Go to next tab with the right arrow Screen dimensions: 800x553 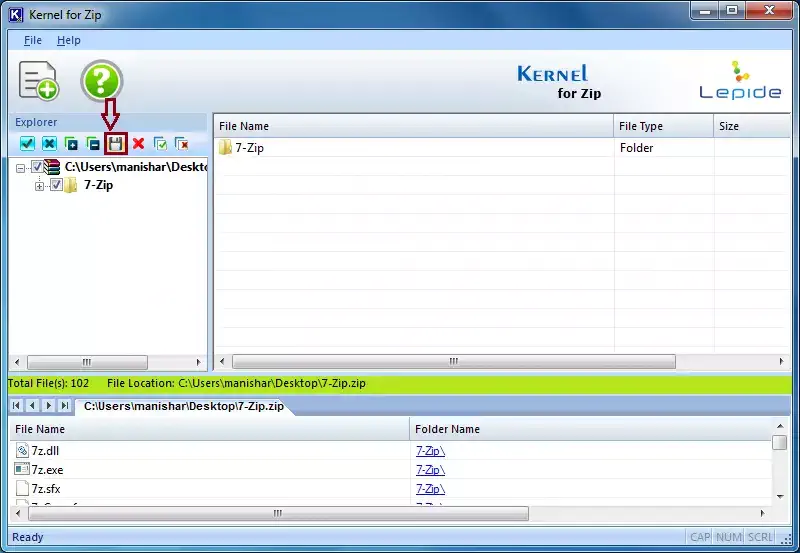[48, 406]
